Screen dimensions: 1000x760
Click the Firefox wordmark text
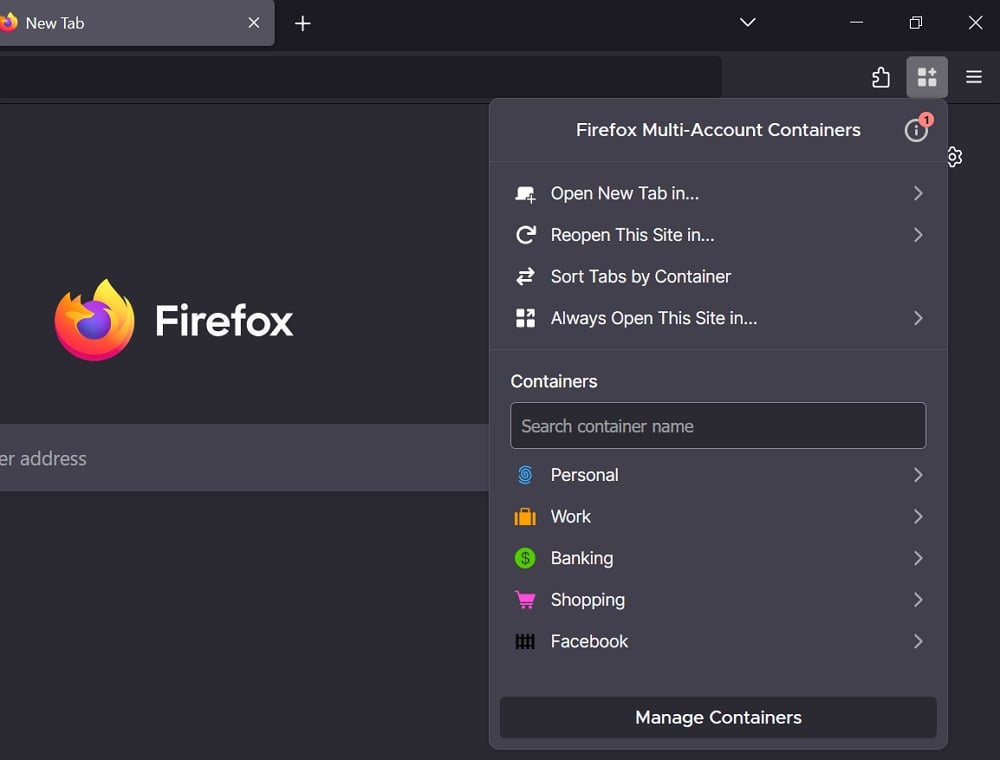(224, 321)
